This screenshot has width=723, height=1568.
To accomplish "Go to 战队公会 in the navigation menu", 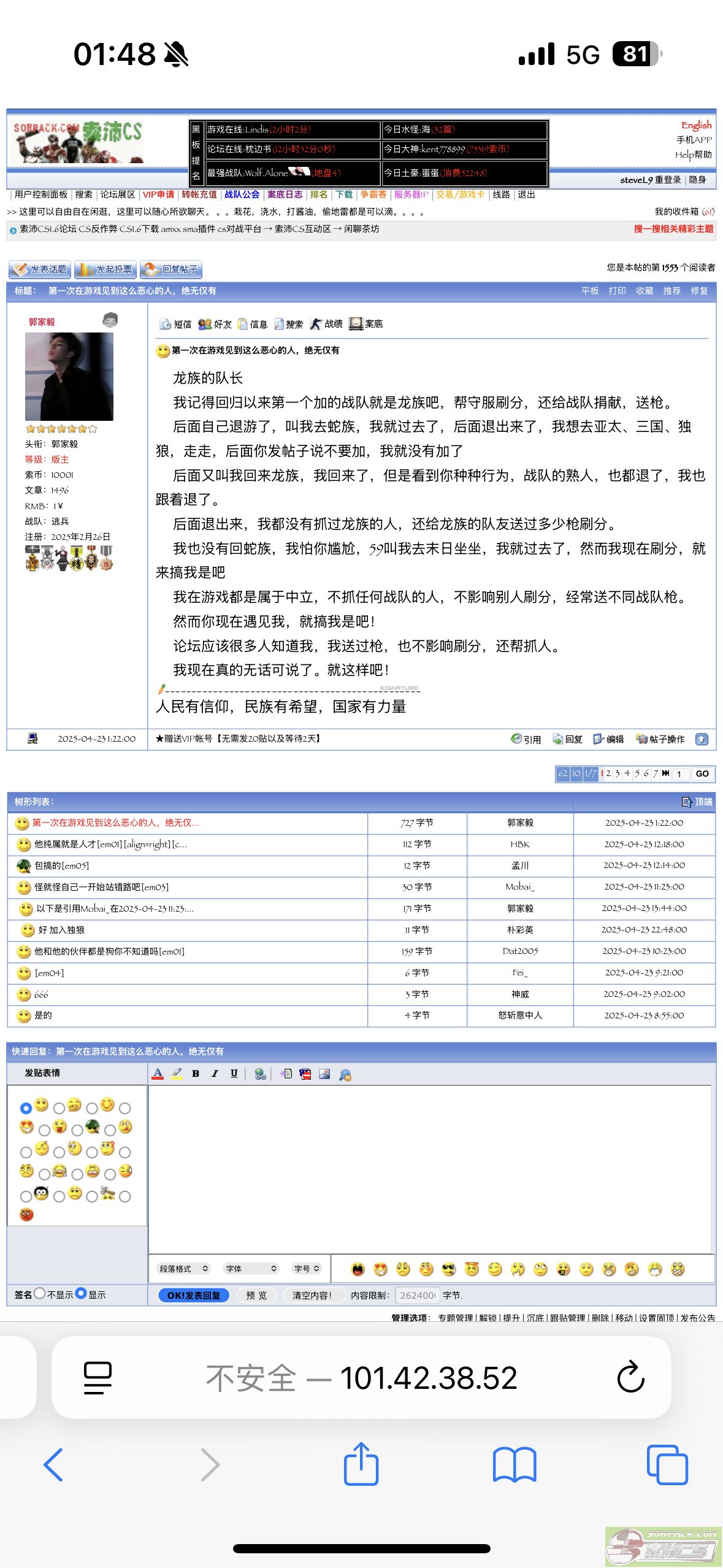I will 242,194.
